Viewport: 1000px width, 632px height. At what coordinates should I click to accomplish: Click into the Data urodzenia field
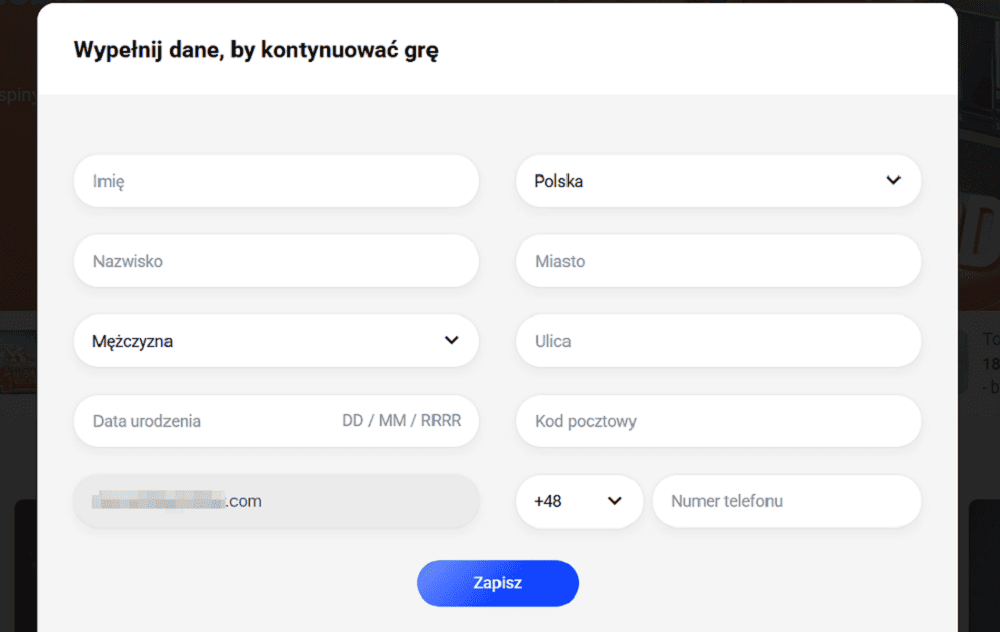(200, 421)
